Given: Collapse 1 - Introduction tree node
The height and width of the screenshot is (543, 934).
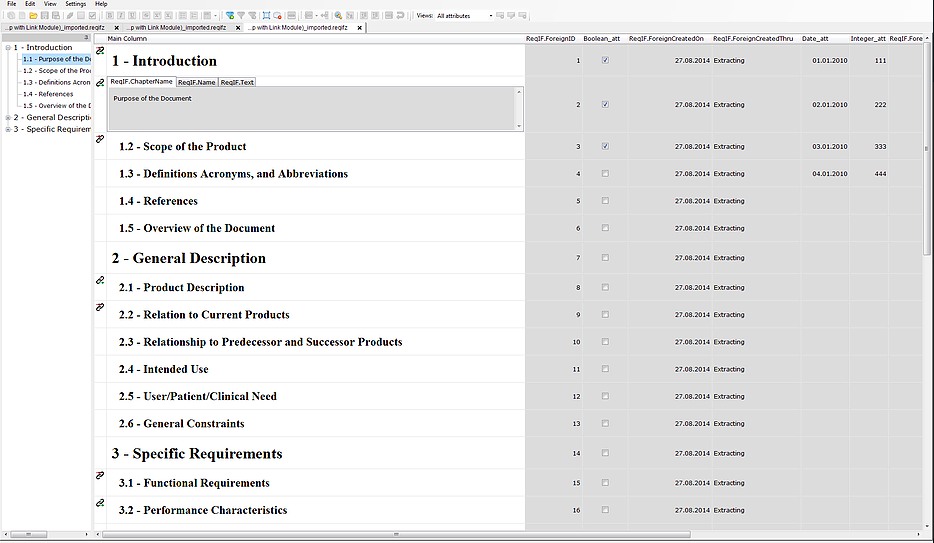Looking at the screenshot, I should [x=8, y=47].
